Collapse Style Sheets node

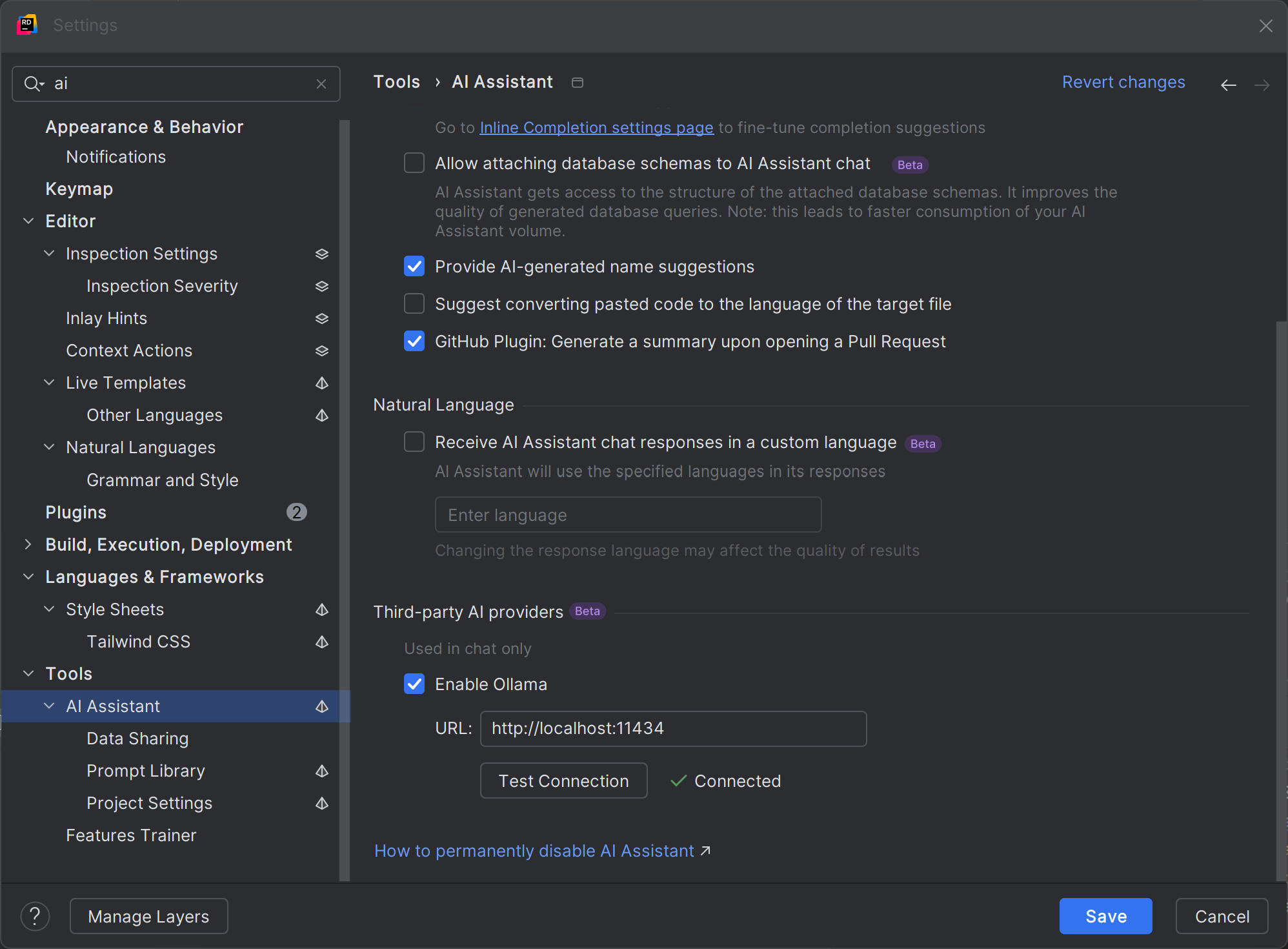click(49, 609)
